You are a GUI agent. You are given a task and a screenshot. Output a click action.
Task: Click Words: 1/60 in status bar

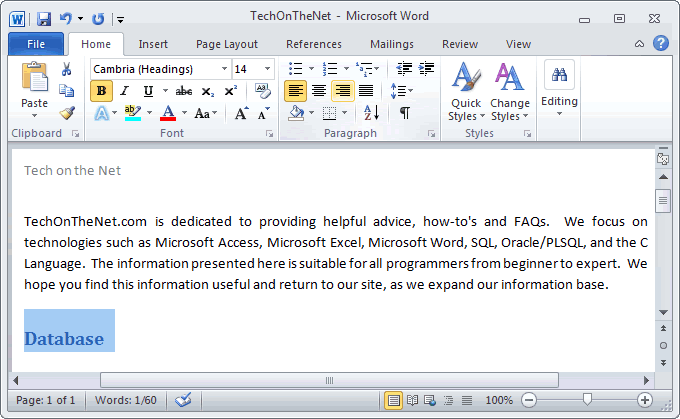(126, 400)
